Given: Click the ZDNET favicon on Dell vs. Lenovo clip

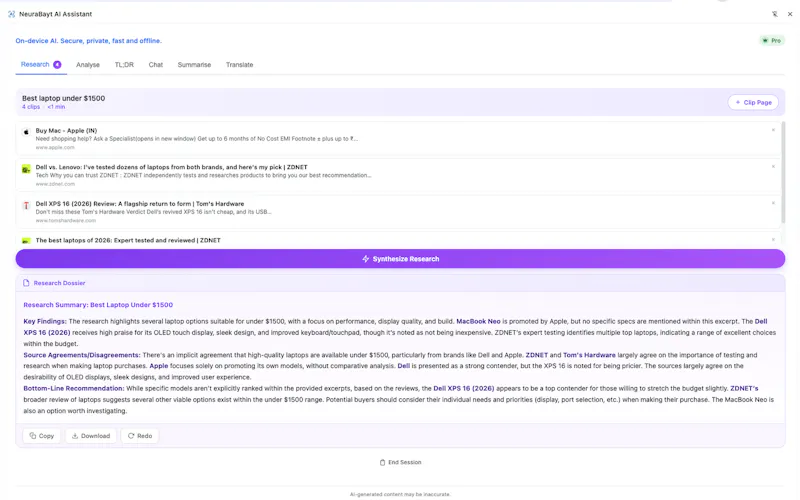Looking at the screenshot, I should click(x=26, y=169).
